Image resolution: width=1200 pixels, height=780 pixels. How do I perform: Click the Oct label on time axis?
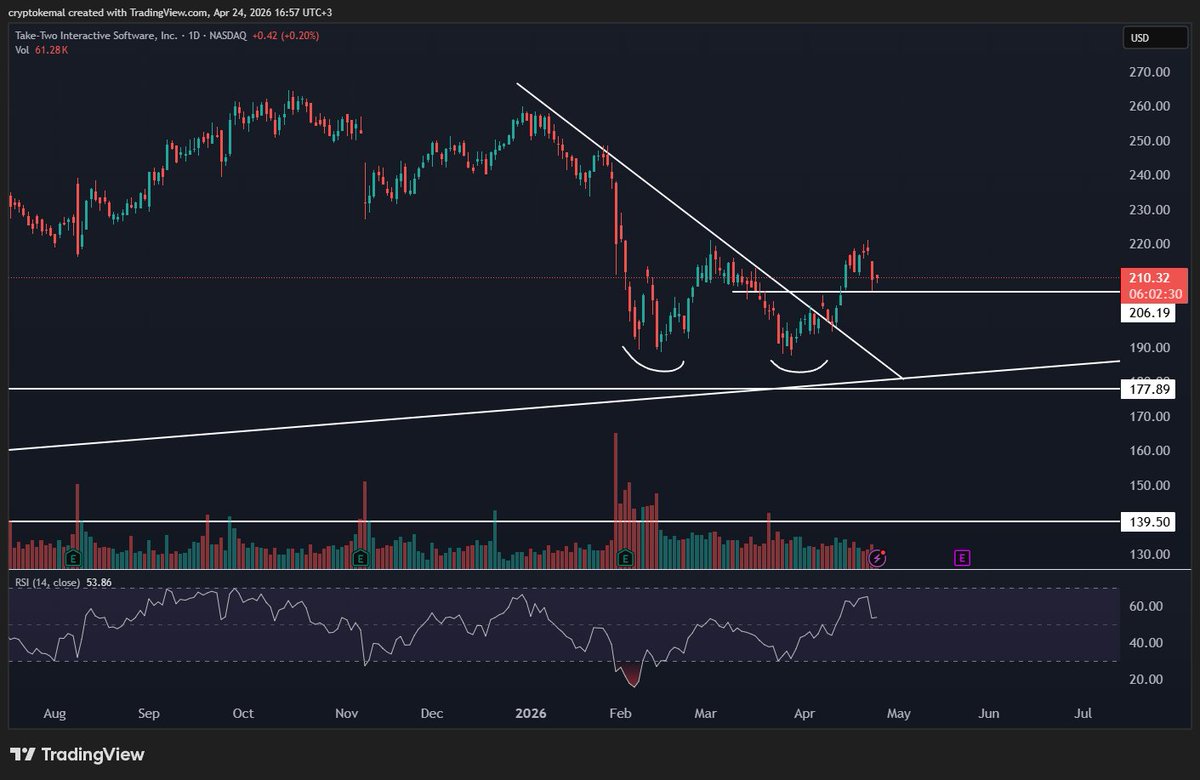[x=243, y=714]
